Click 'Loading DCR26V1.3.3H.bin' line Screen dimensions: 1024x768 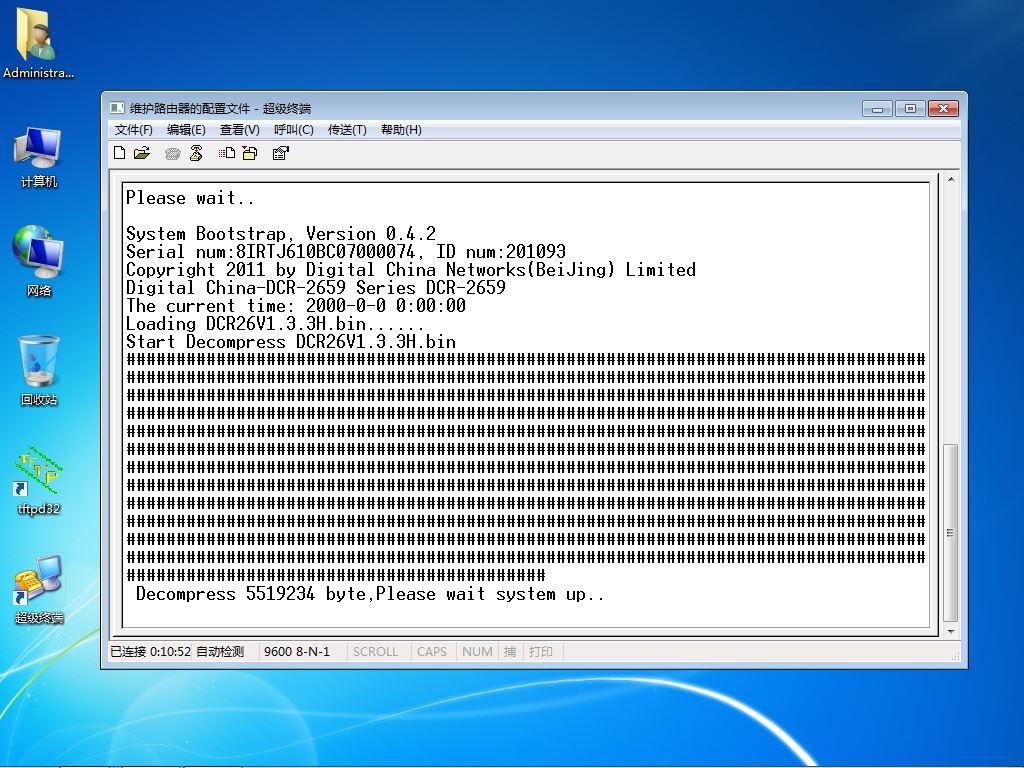click(x=276, y=324)
